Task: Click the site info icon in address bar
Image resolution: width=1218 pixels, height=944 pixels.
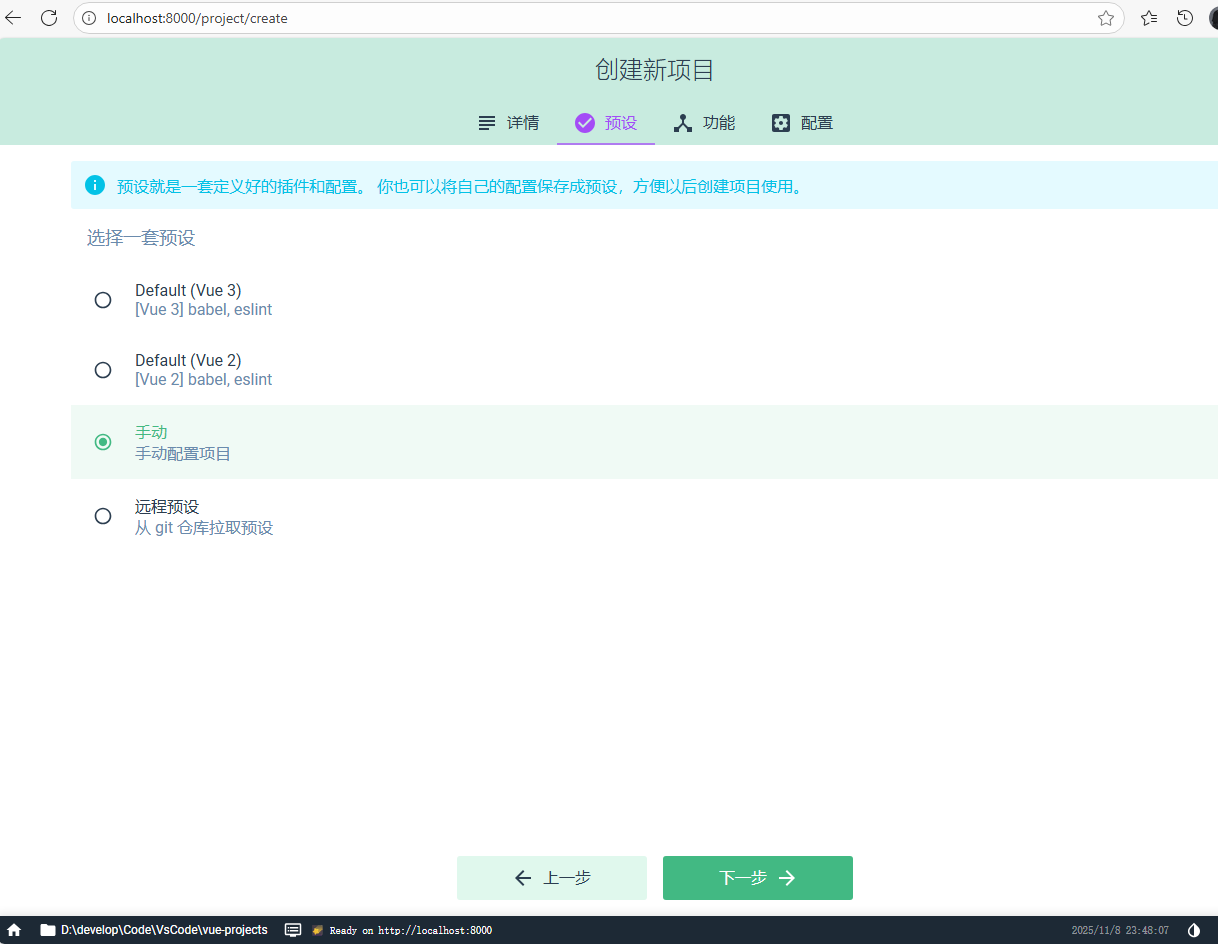Action: point(89,18)
